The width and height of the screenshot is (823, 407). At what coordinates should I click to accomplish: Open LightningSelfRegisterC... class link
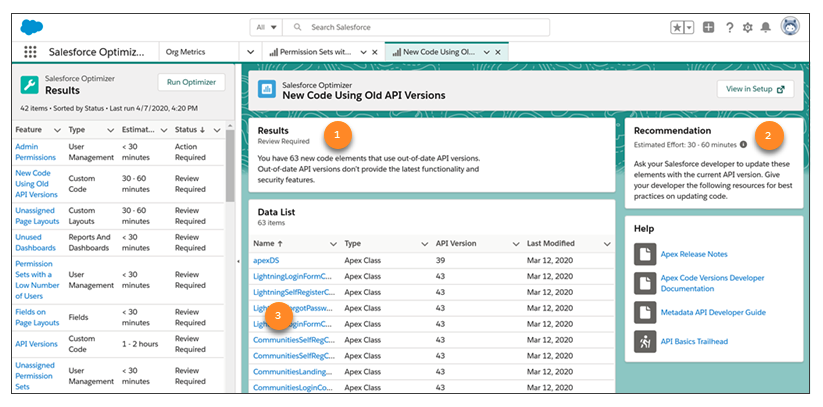pos(294,292)
